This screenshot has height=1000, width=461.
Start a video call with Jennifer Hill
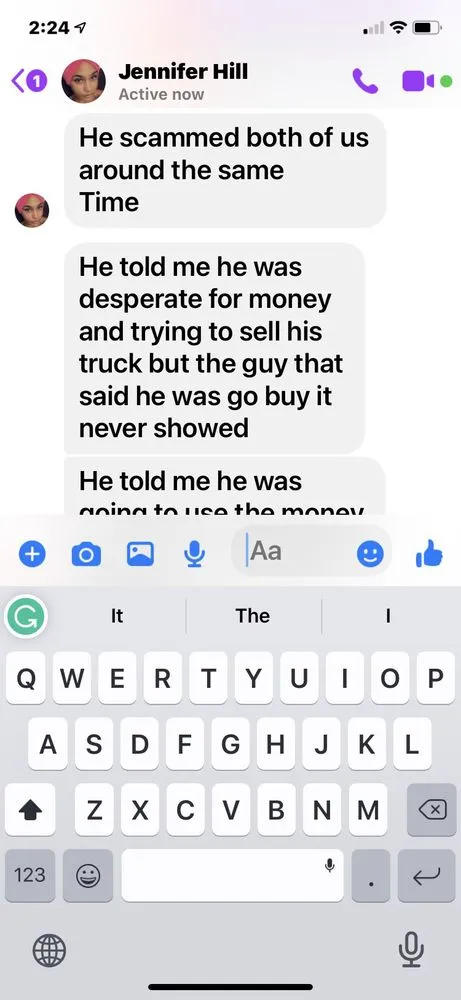418,81
